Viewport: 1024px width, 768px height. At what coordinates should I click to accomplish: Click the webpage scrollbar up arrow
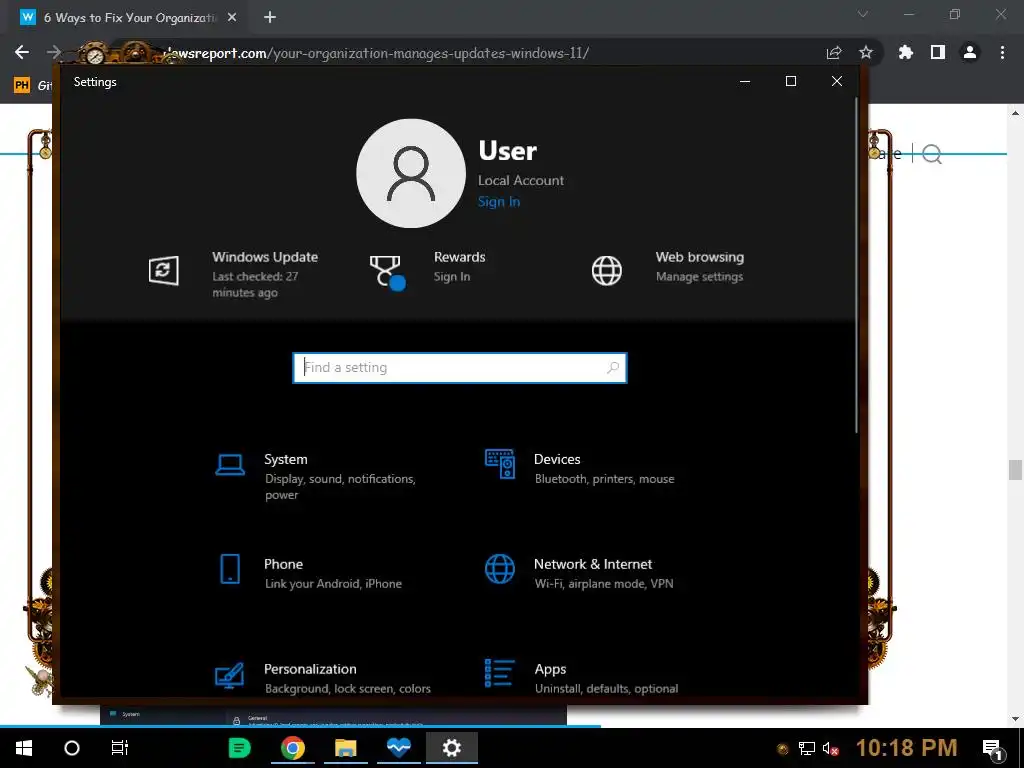coord(1015,113)
